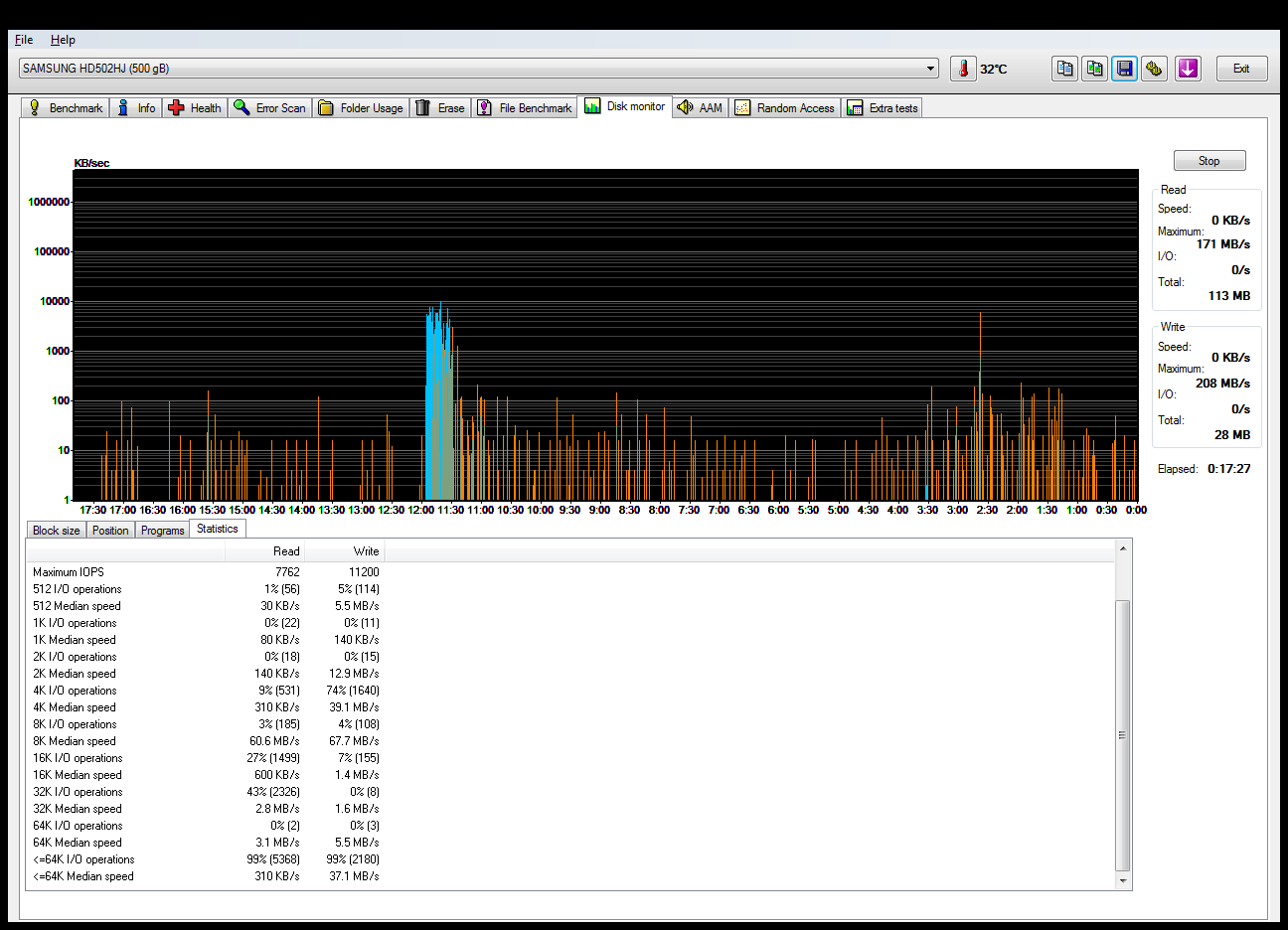The height and width of the screenshot is (930, 1288).
Task: Select the 4K Median speed row label
Action: tap(75, 707)
